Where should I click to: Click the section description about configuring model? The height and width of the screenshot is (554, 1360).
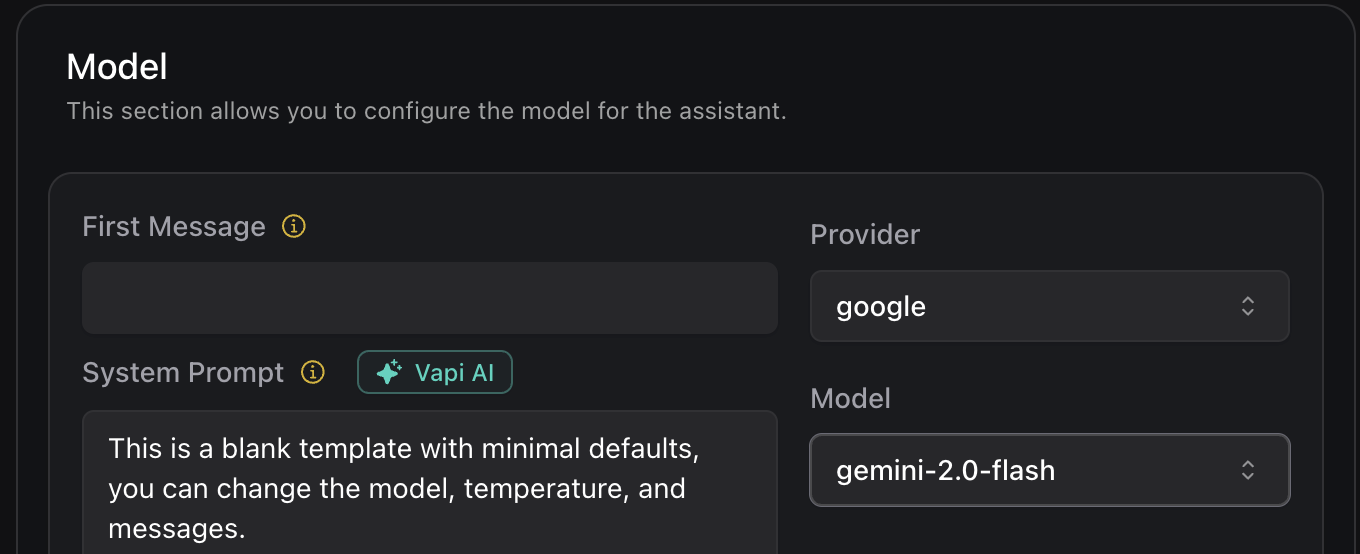[x=426, y=110]
